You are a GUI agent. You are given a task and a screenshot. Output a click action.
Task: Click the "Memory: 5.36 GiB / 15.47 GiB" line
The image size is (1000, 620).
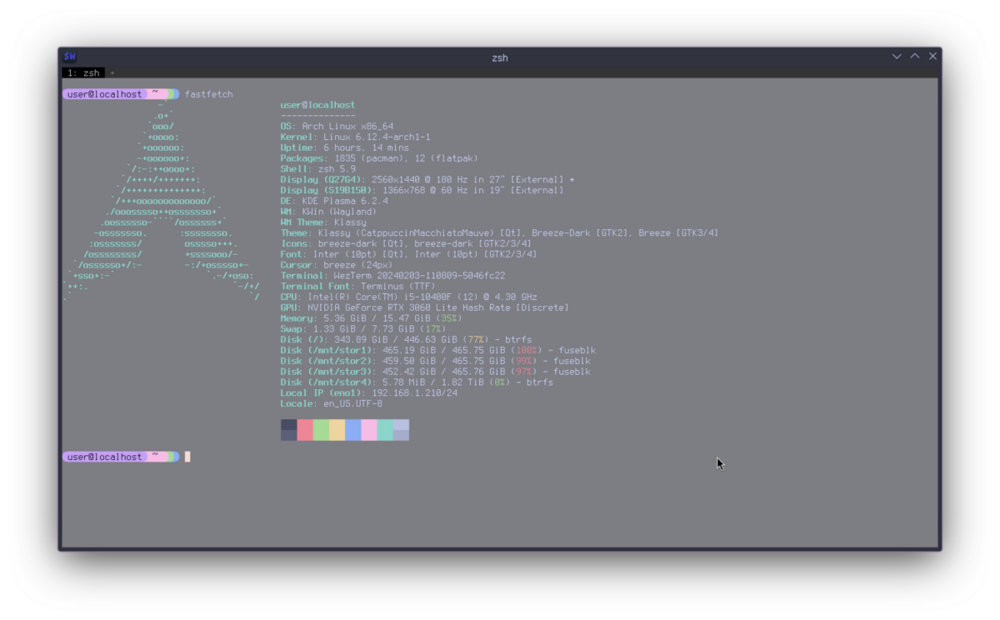(371, 318)
